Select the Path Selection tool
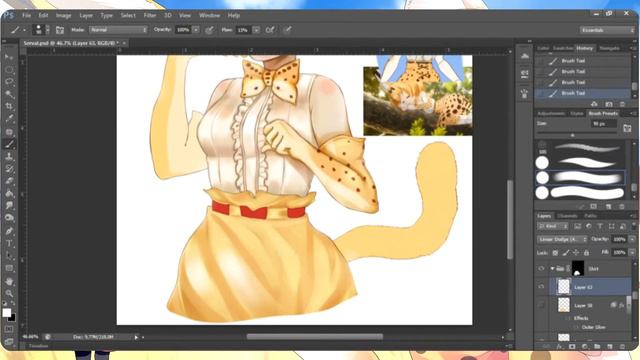This screenshot has height=360, width=640. coord(9,256)
